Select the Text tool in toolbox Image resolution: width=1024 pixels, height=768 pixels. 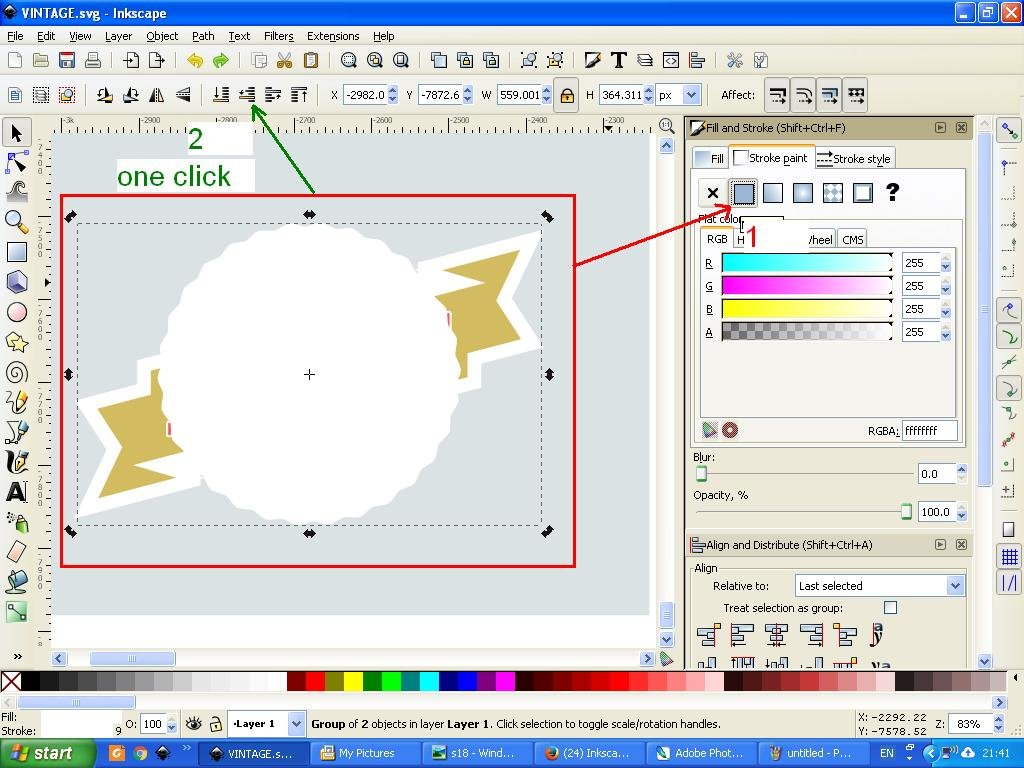16,492
